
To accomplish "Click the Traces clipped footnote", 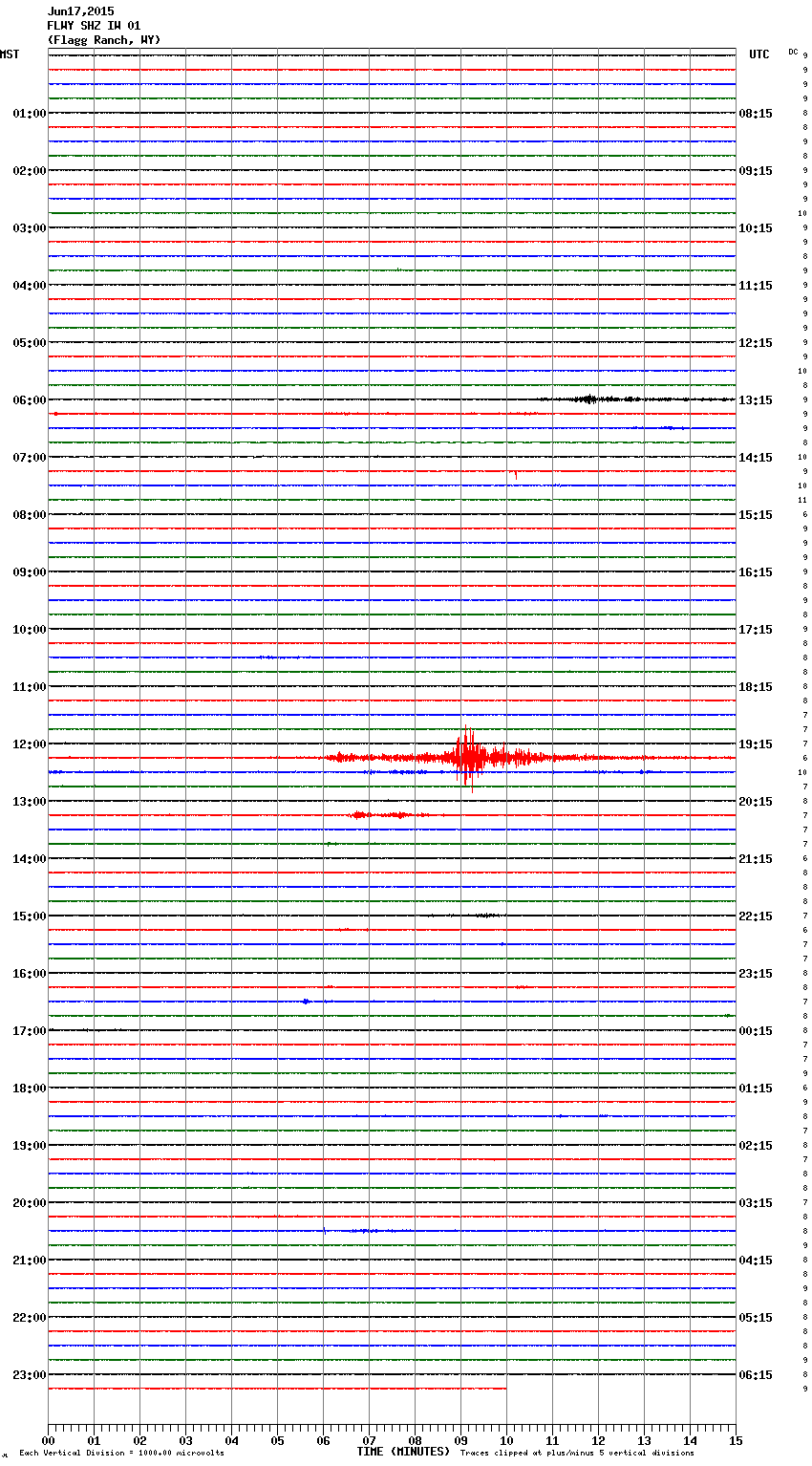I will [x=577, y=1453].
